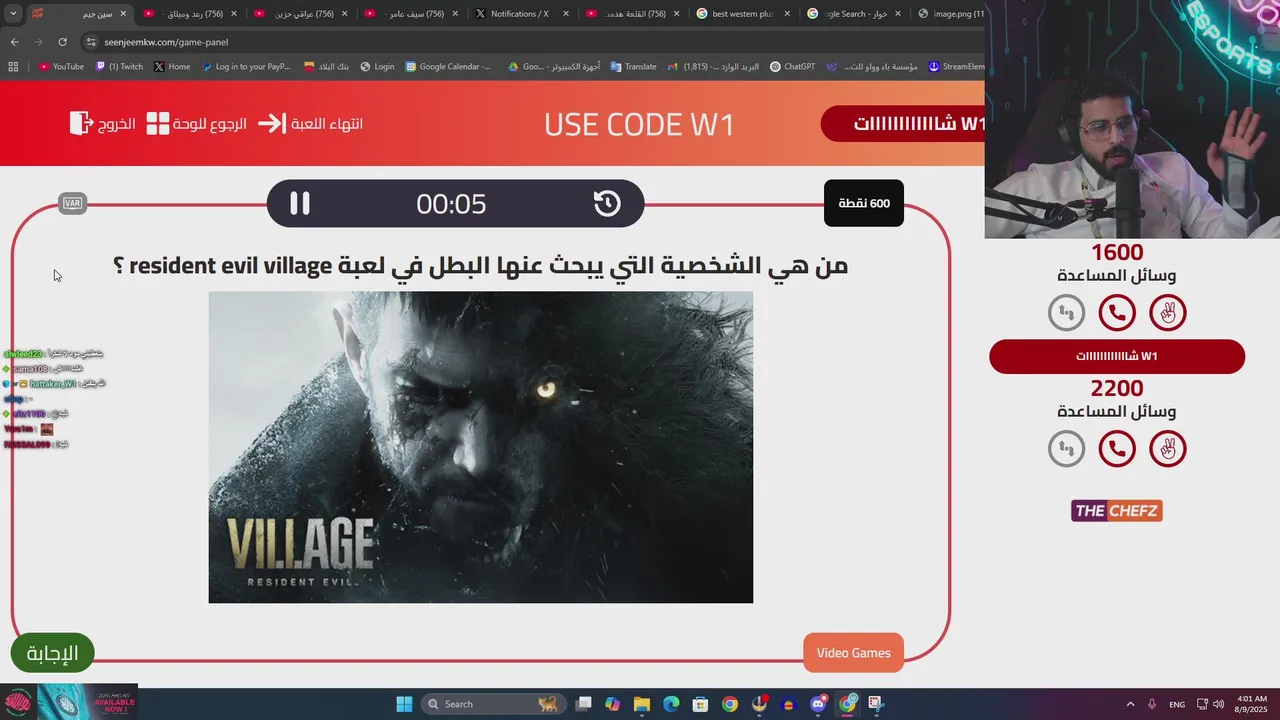This screenshot has height=720, width=1280.
Task: Reset the timer with the rewind-clock icon
Action: (607, 203)
